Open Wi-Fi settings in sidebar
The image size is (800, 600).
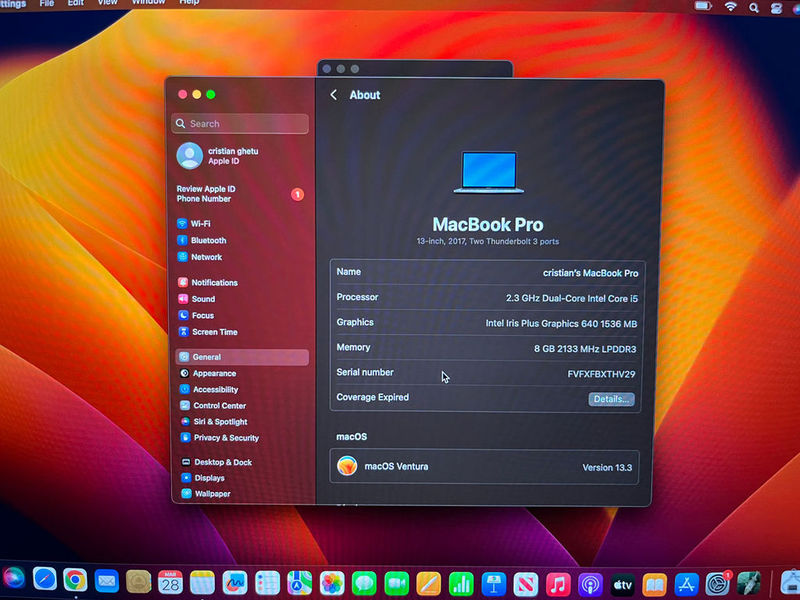coord(200,224)
